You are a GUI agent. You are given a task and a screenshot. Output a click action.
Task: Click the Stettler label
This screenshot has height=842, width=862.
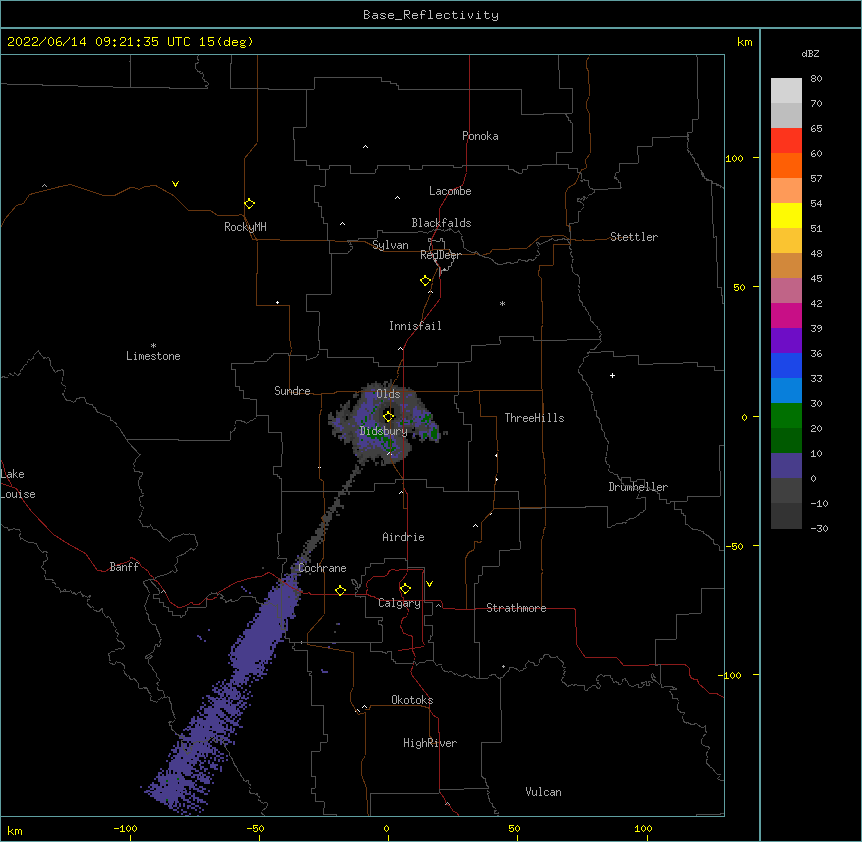point(634,237)
